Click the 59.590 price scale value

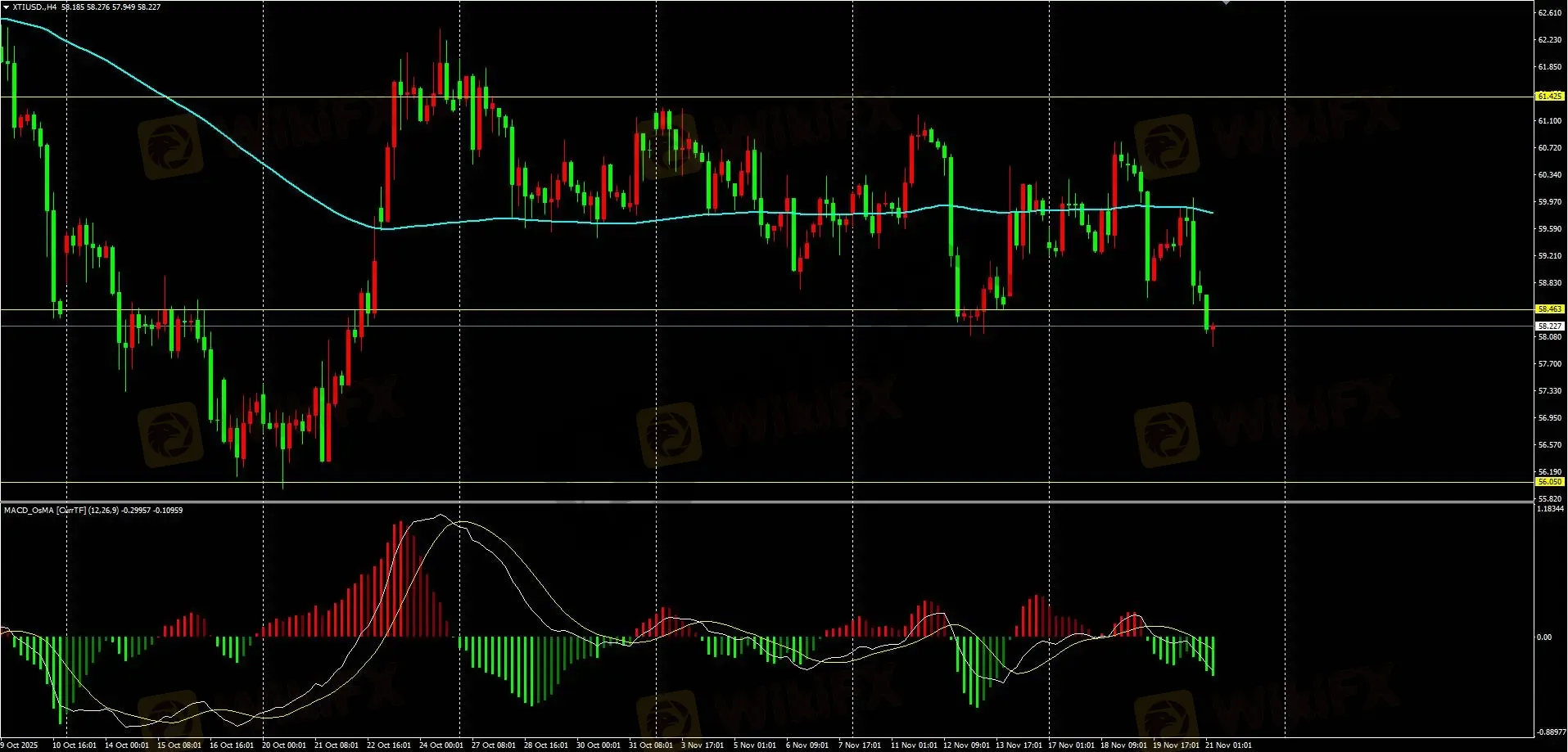1550,229
